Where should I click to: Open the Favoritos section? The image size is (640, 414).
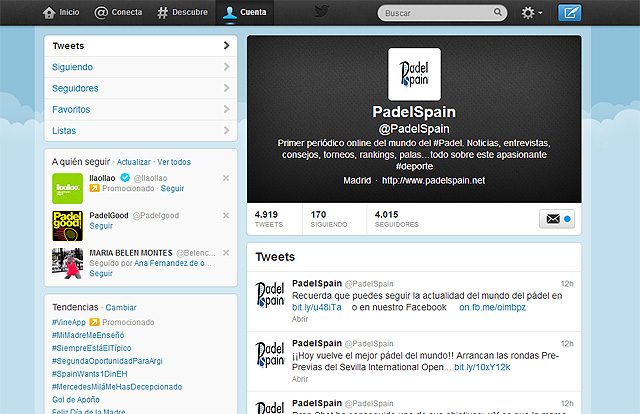(140, 109)
